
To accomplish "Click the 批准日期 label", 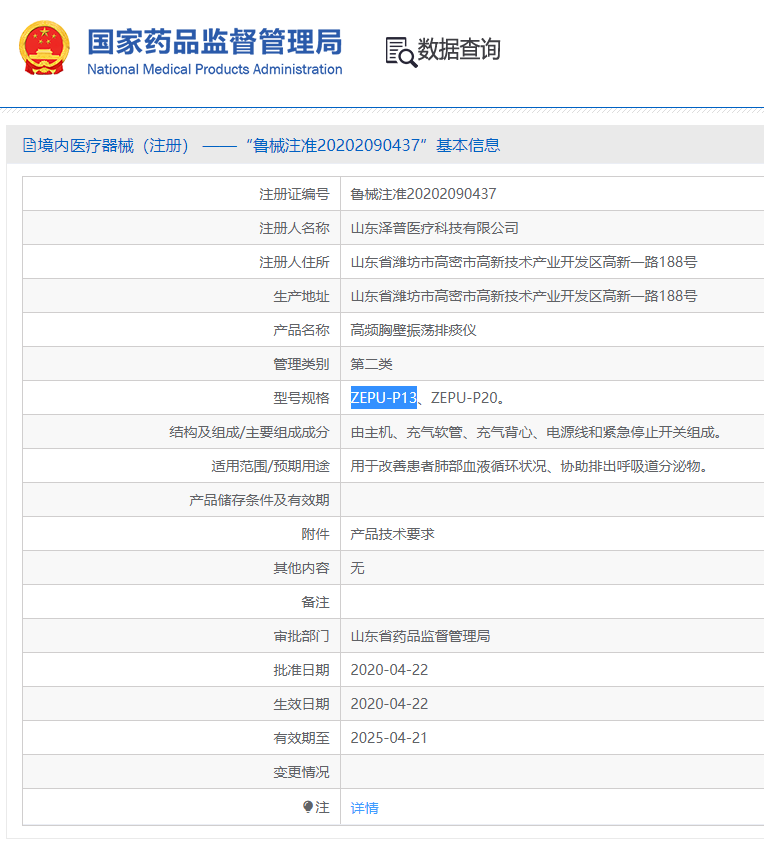I will click(301, 670).
